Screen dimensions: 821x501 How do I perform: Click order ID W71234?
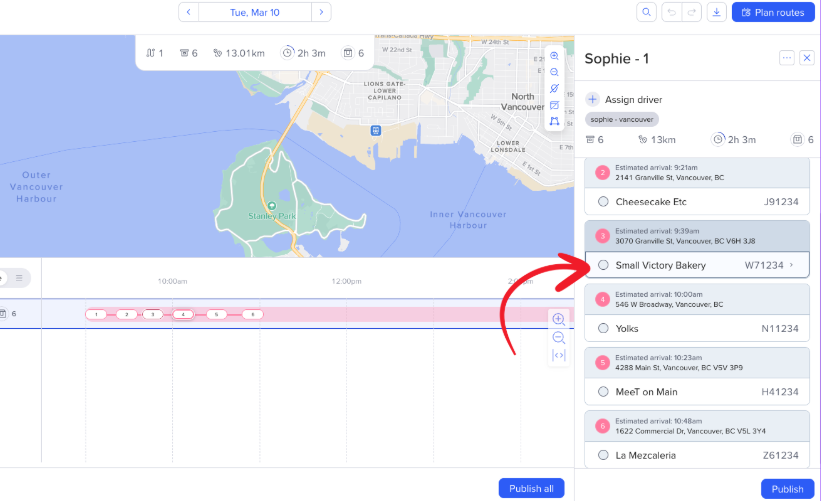764,265
